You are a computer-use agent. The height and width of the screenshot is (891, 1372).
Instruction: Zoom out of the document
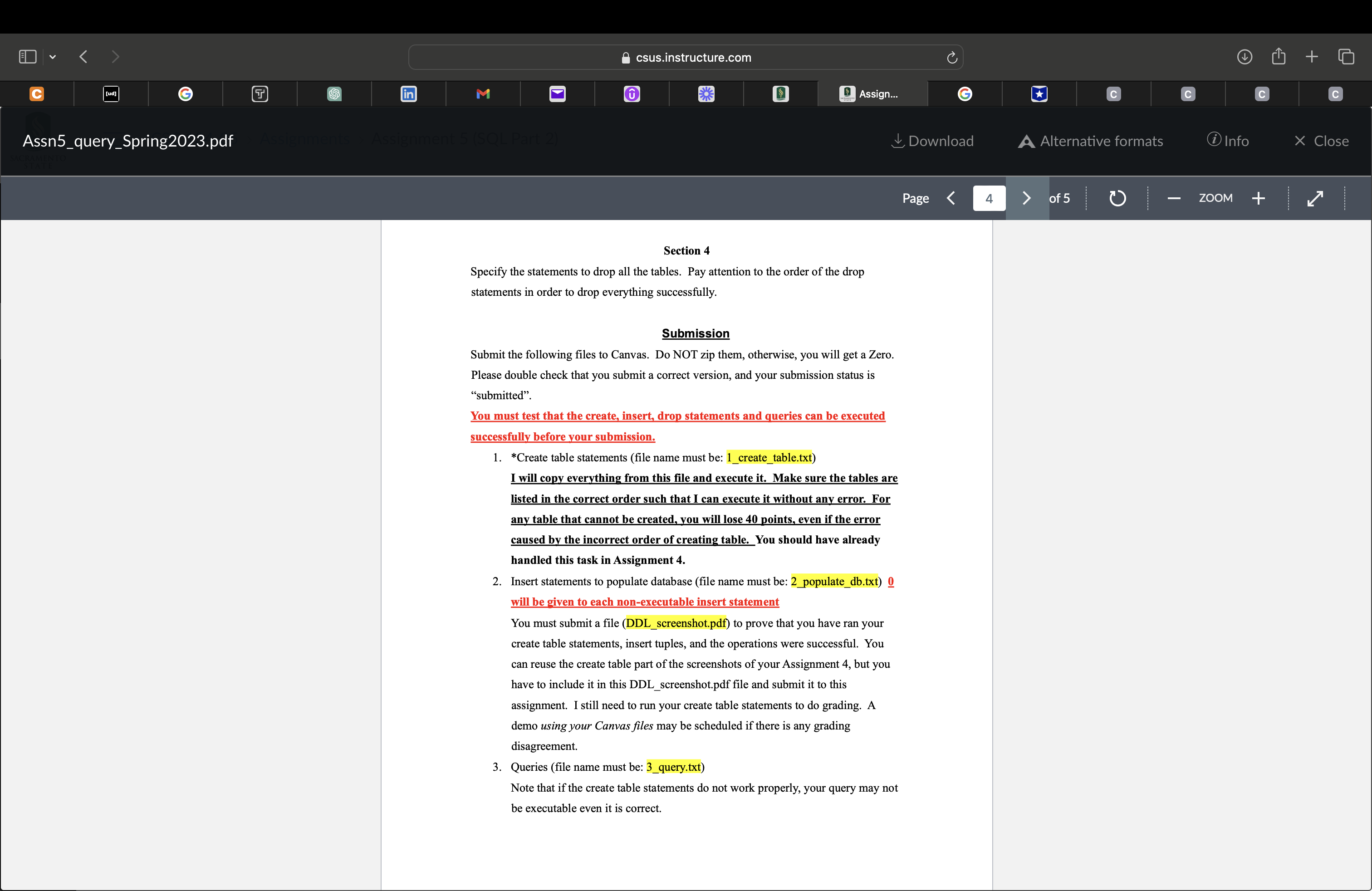(1173, 198)
